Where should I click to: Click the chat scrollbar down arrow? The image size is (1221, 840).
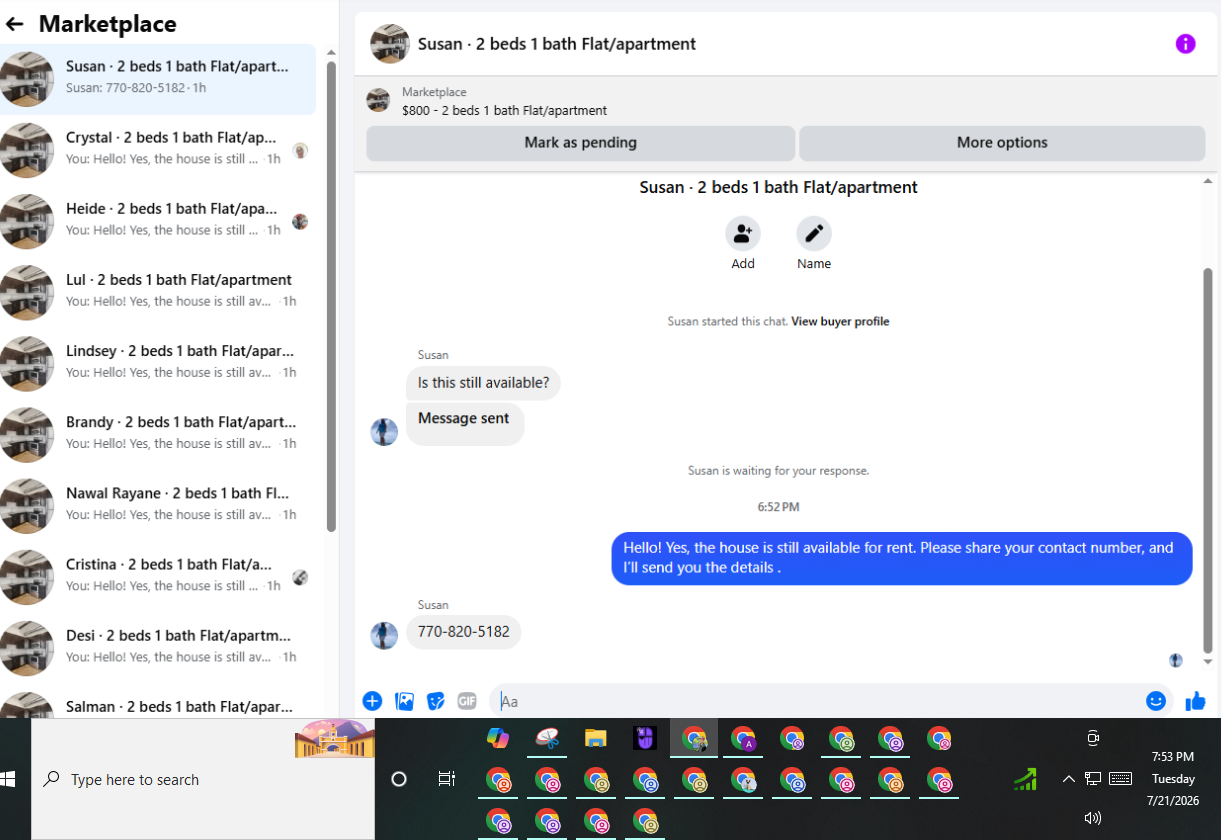[1207, 662]
